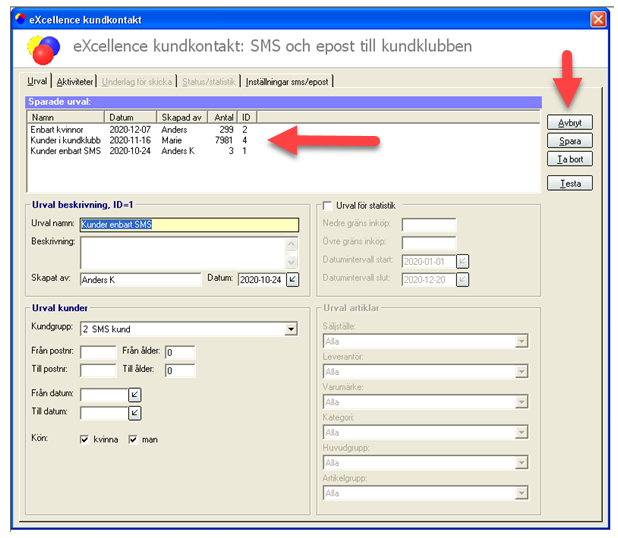The image size is (618, 538).
Task: Open Inställningar sms/epost tab
Action: [287, 82]
